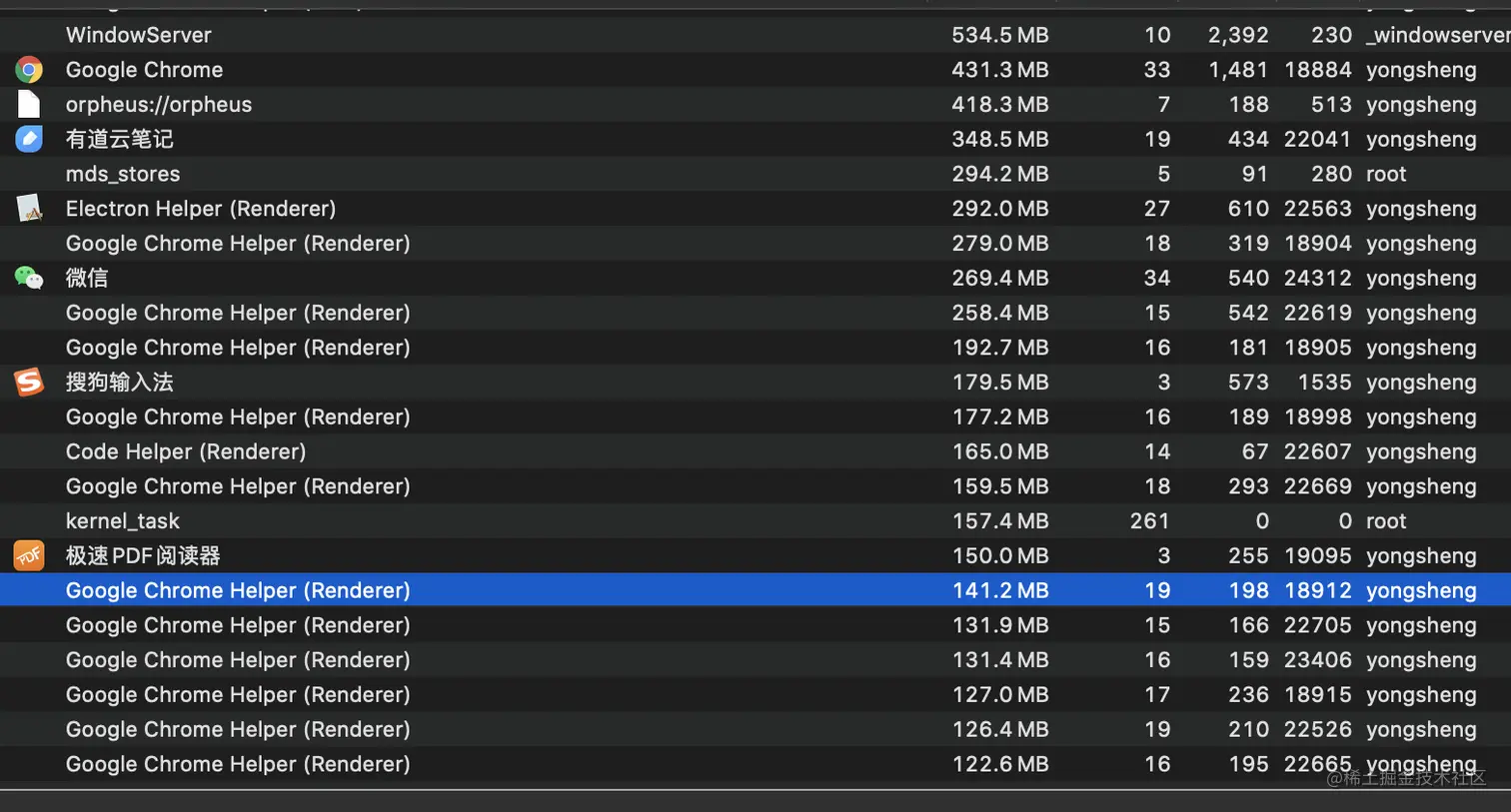Click the 搜狗输入法 Sogou icon
Viewport: 1511px width, 812px height.
pyautogui.click(x=29, y=382)
